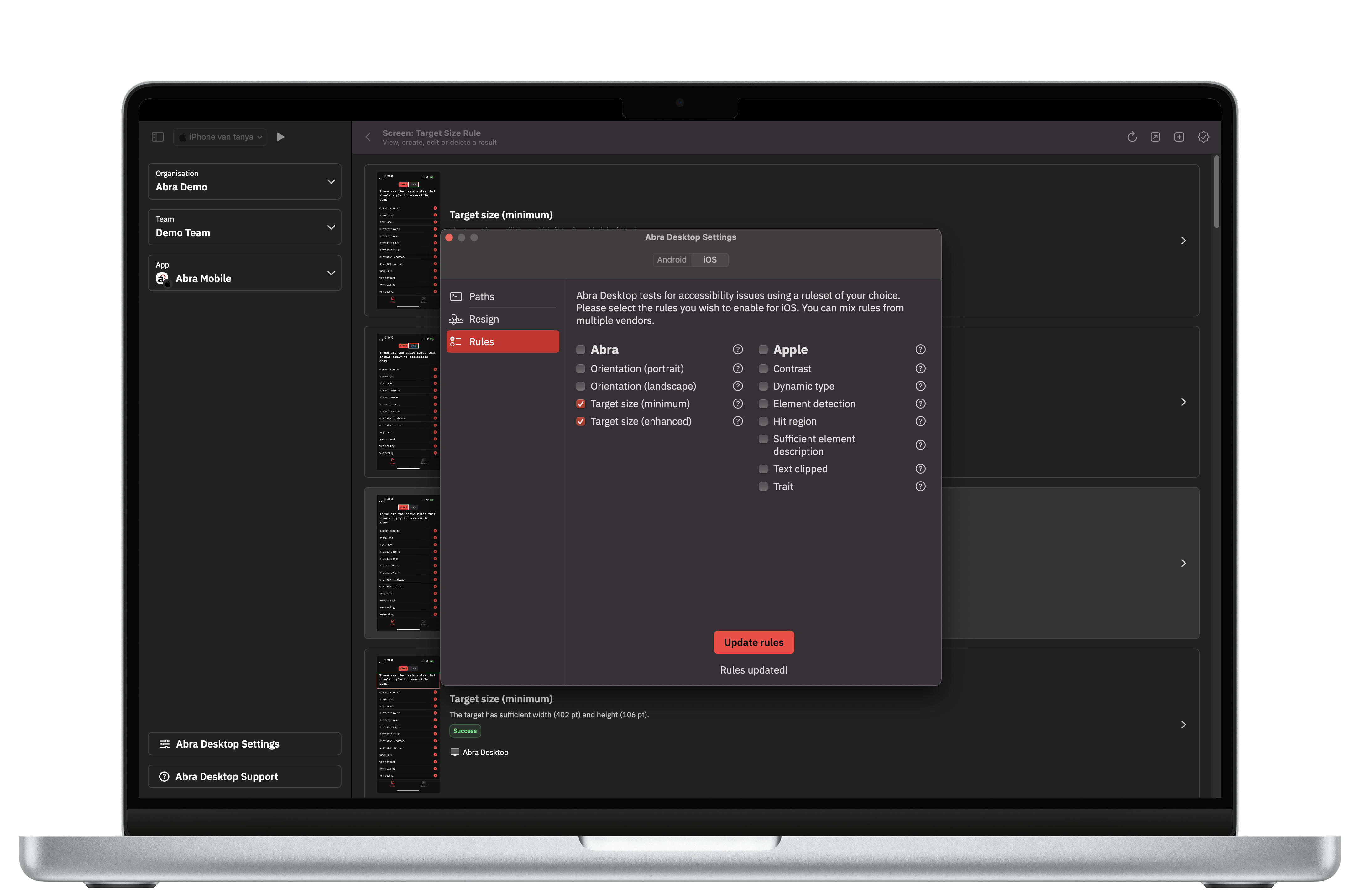The height and width of the screenshot is (896, 1360).
Task: Enable all Abra rules checkbox
Action: tap(581, 350)
